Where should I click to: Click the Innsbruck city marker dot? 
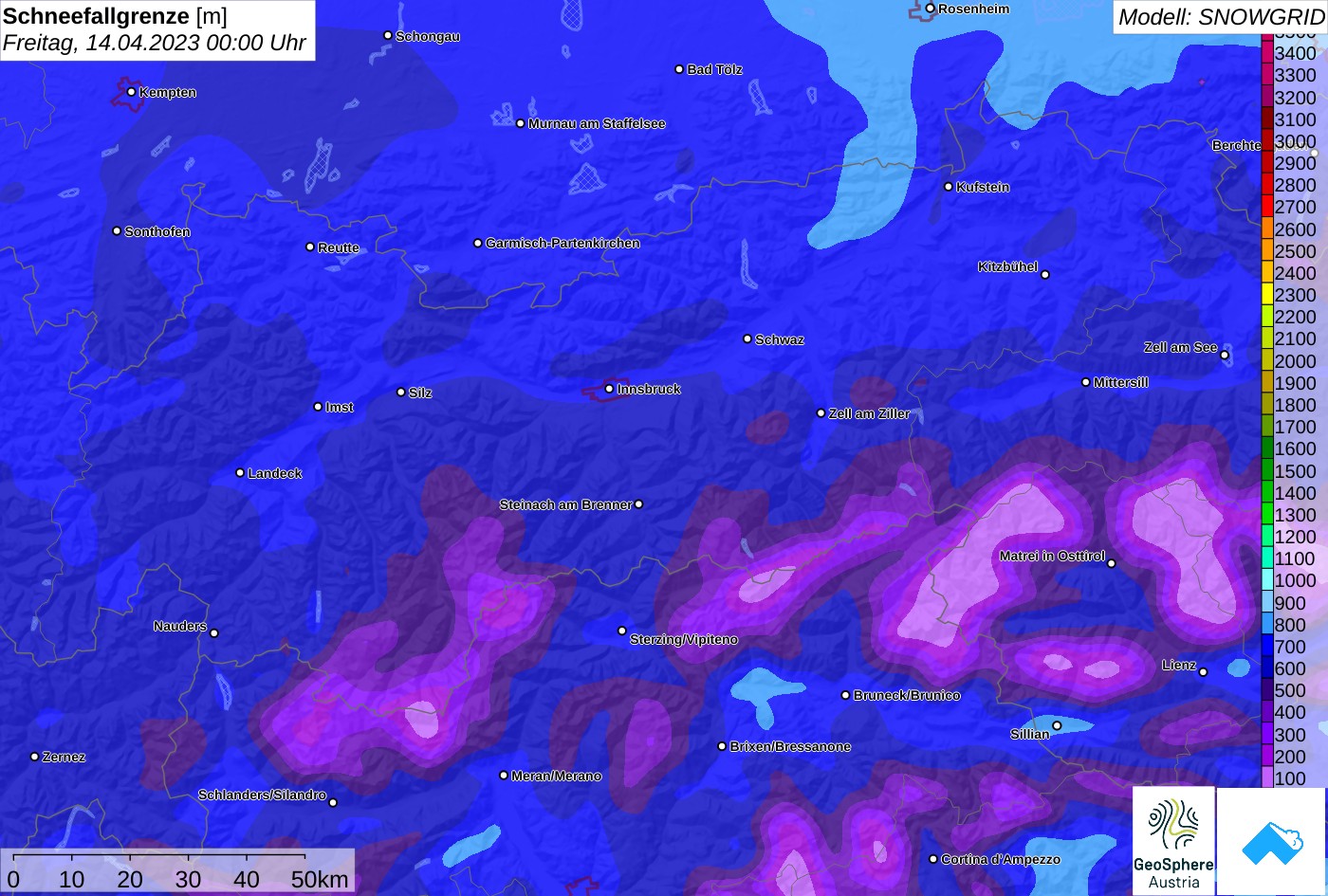pos(609,389)
